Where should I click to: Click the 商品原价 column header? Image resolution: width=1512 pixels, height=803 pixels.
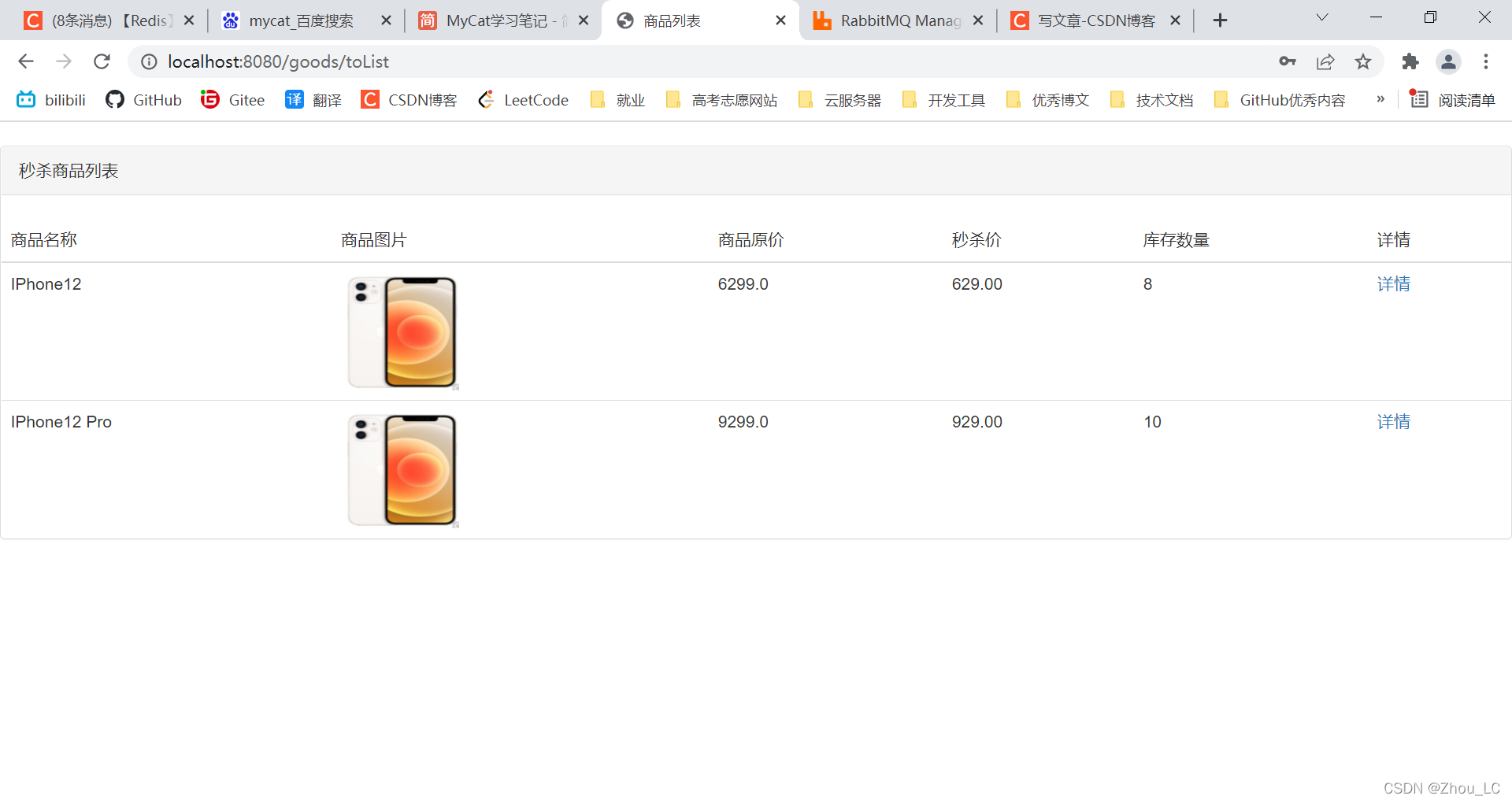[x=750, y=240]
